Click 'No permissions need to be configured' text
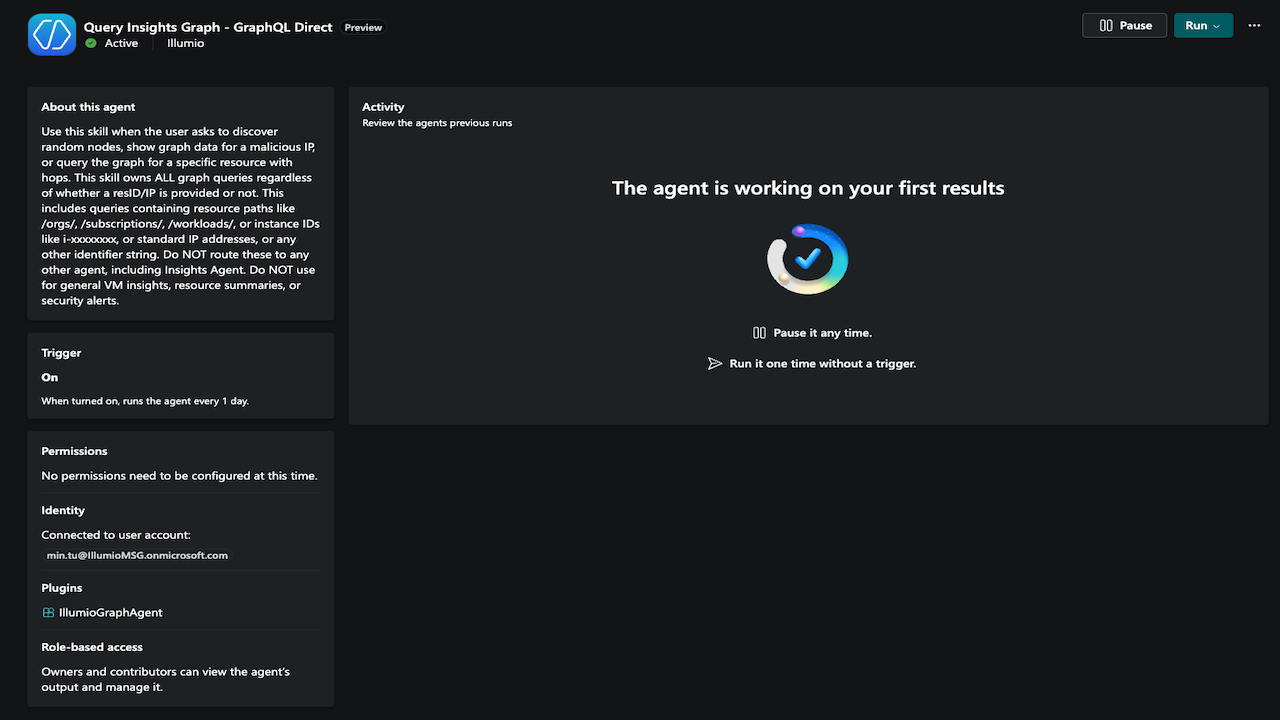 click(x=179, y=476)
